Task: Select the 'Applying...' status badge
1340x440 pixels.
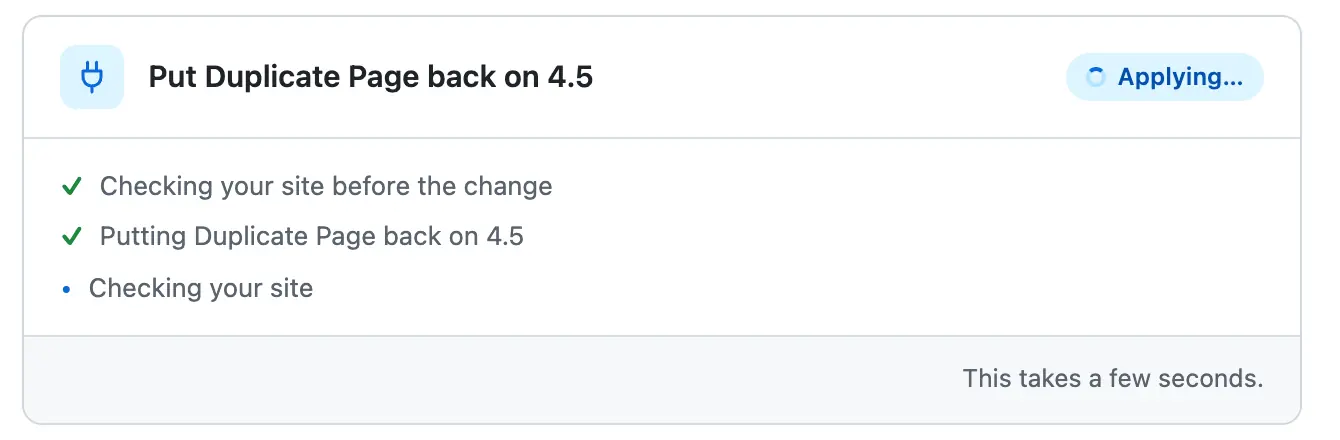Action: coord(1165,77)
